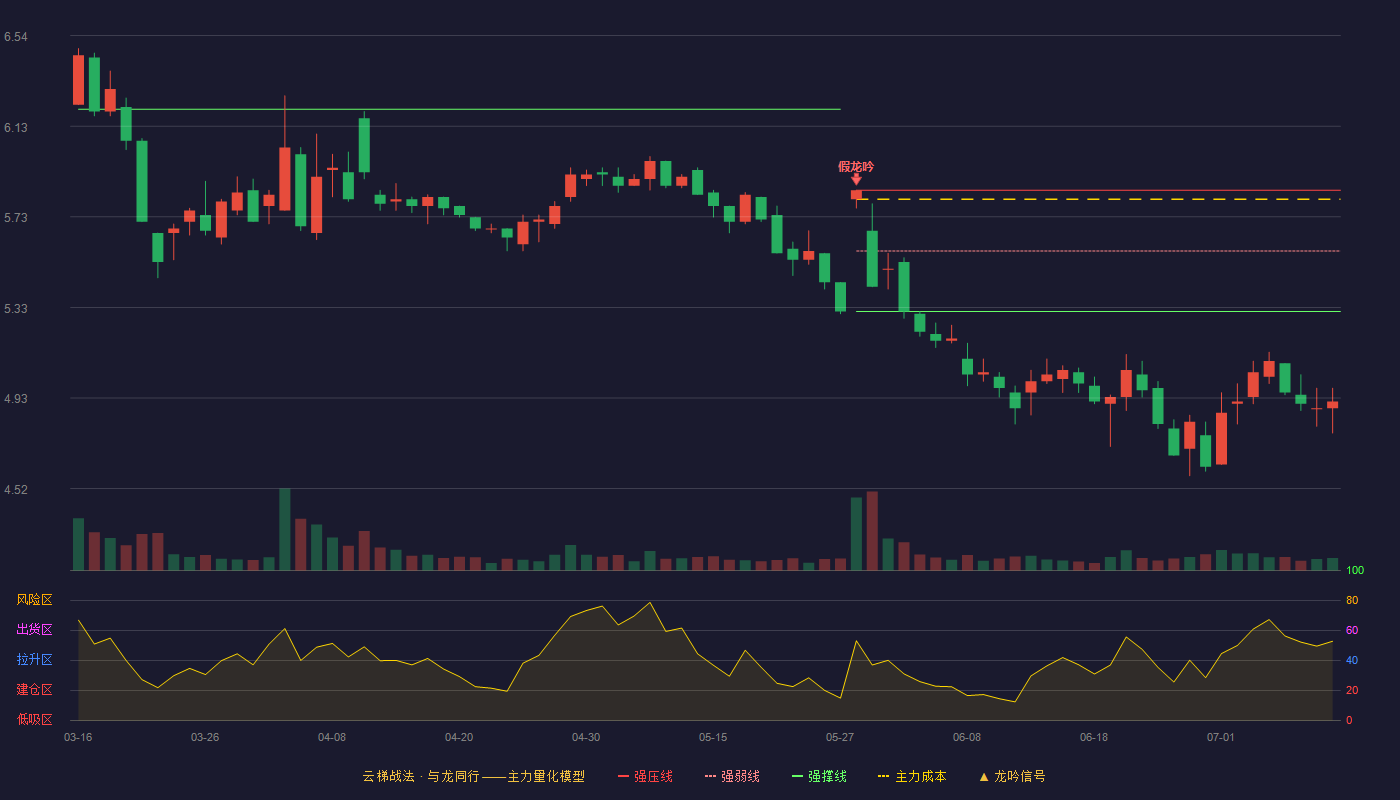The width and height of the screenshot is (1400, 800).
Task: Click the yellow dashed main-cost line
Action: 1098,200
